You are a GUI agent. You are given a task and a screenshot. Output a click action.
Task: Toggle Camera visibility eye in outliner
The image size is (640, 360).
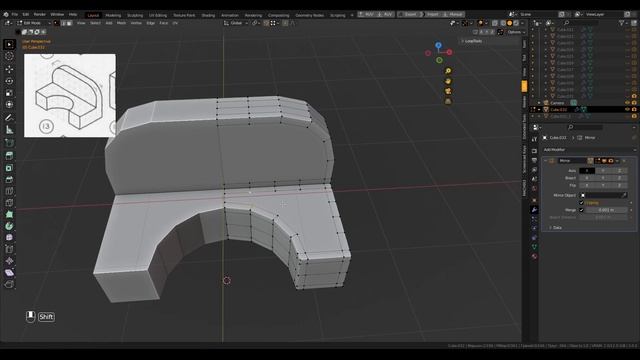pos(627,103)
